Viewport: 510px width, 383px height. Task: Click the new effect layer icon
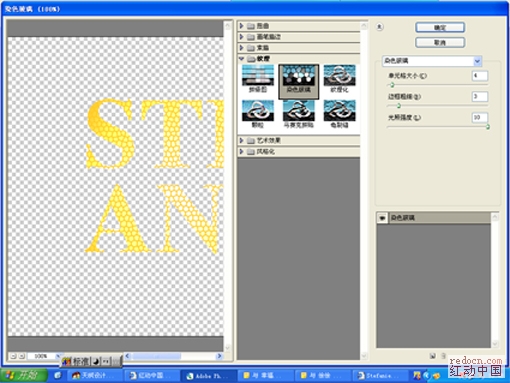pyautogui.click(x=432, y=356)
